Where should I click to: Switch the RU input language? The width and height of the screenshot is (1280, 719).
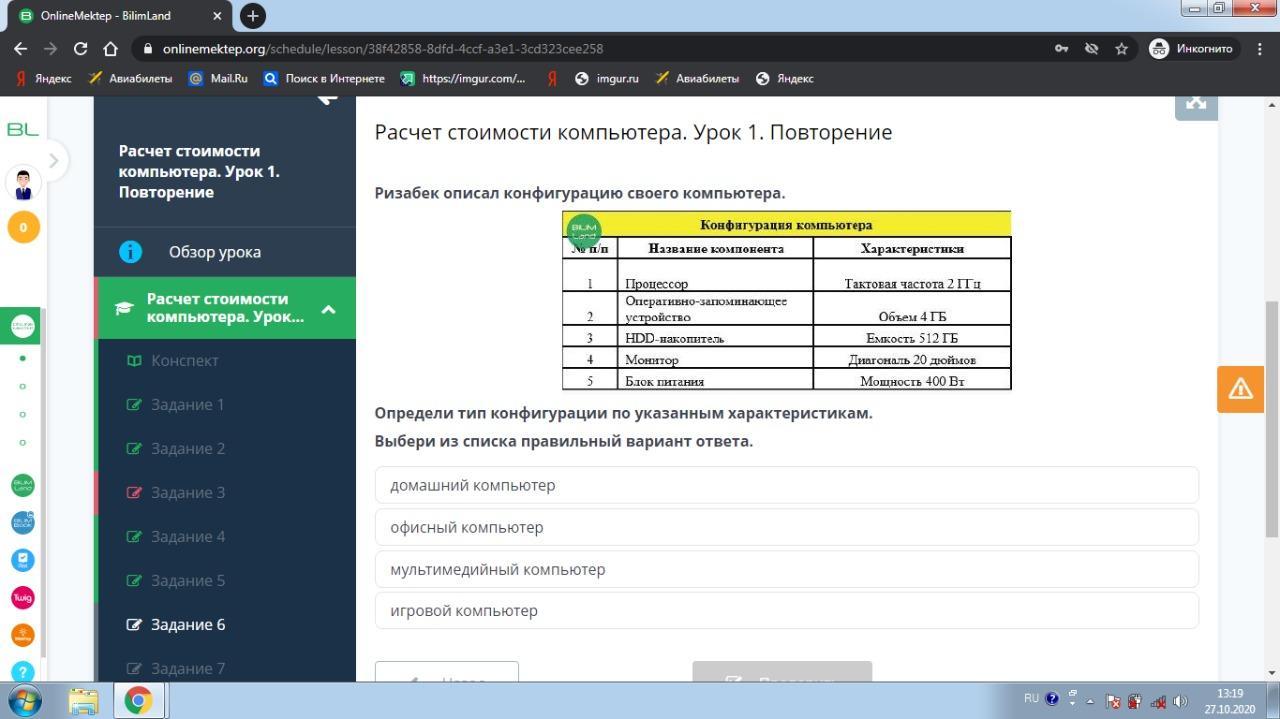coord(1031,699)
